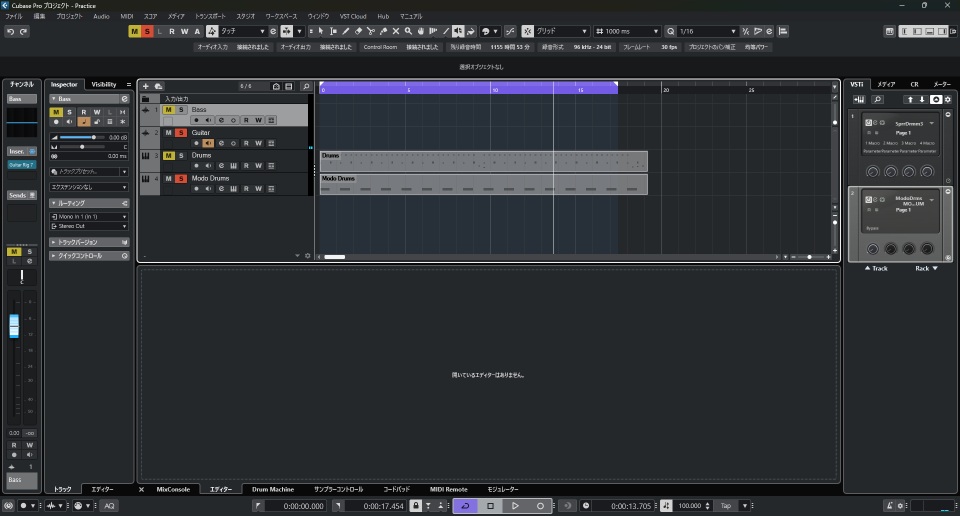
Task: Switch to the MixConsole tab
Action: [x=173, y=489]
